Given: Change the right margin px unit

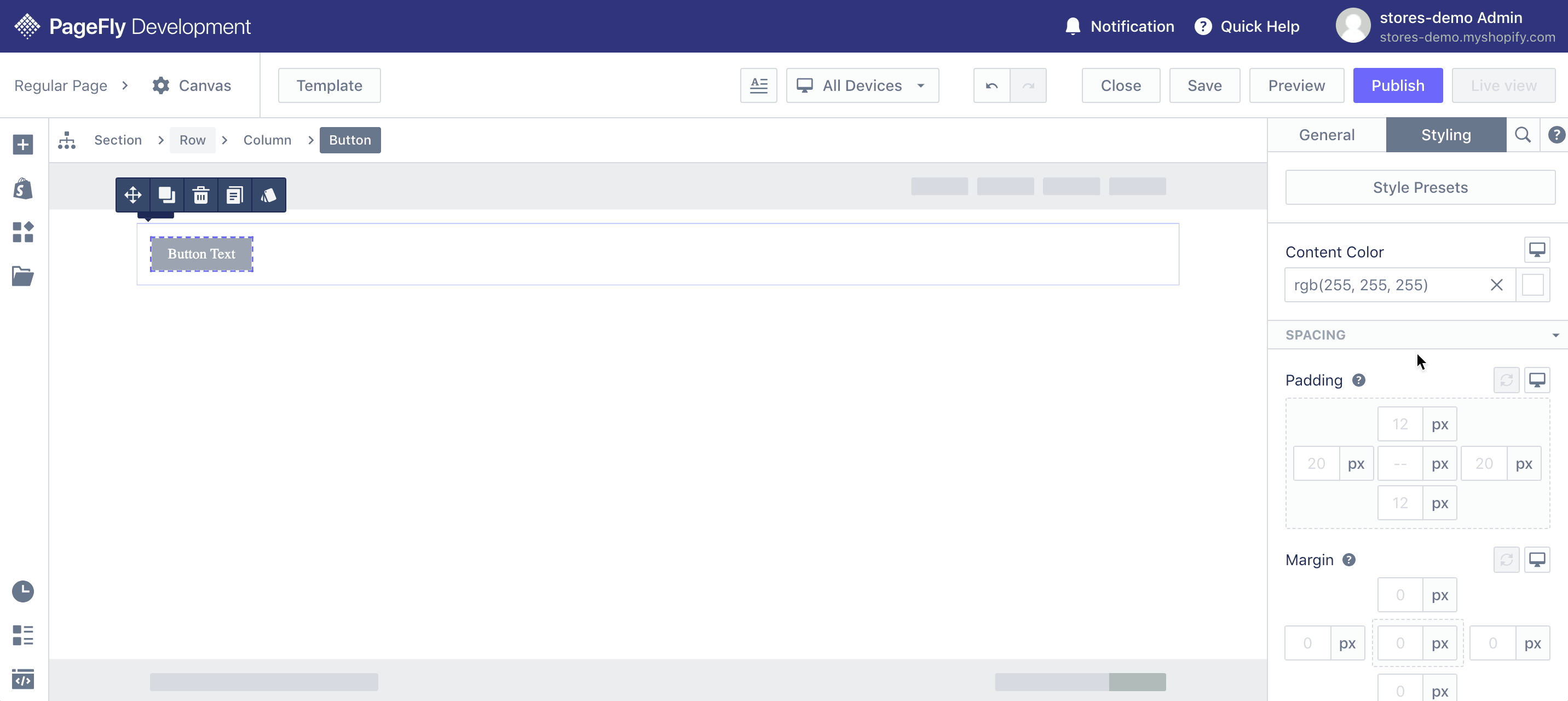Looking at the screenshot, I should (1532, 643).
